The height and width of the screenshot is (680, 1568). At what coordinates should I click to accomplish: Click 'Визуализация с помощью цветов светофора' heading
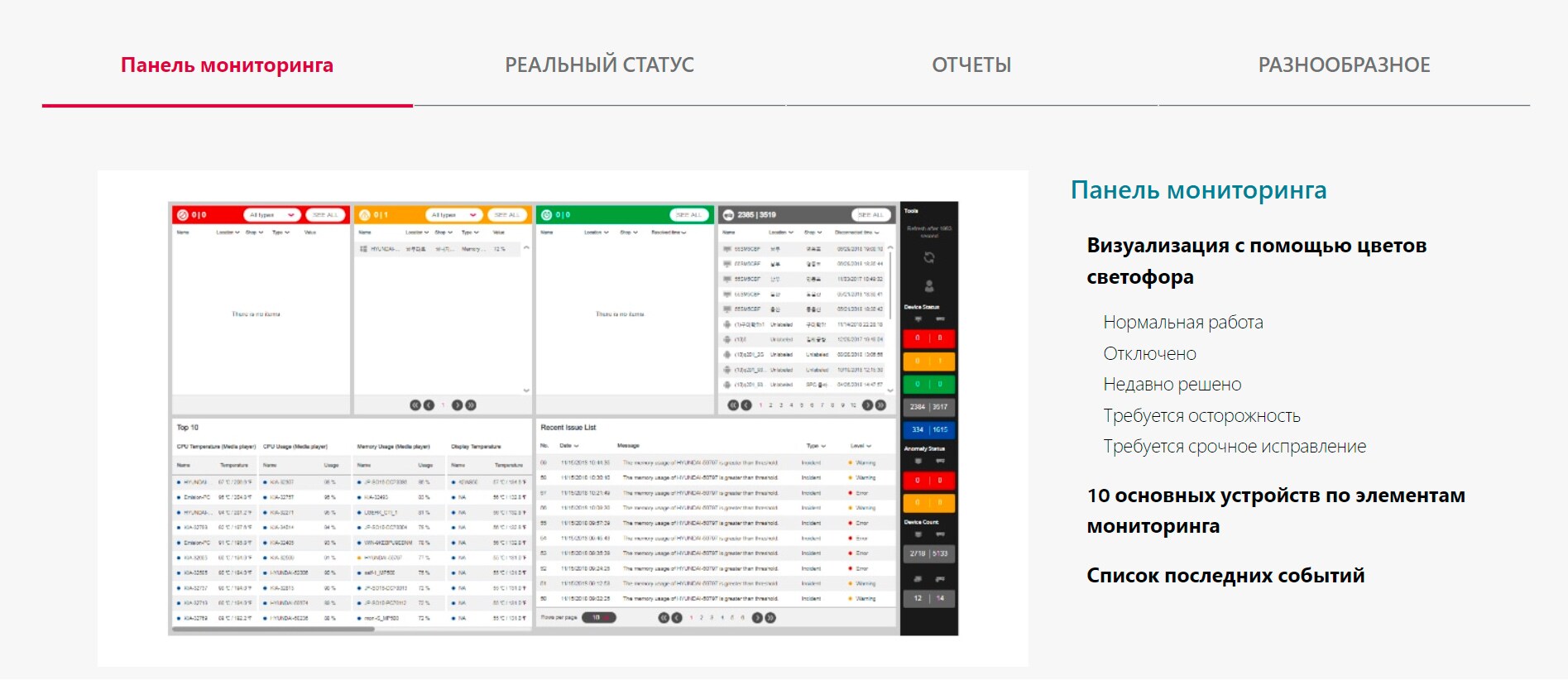click(1256, 261)
